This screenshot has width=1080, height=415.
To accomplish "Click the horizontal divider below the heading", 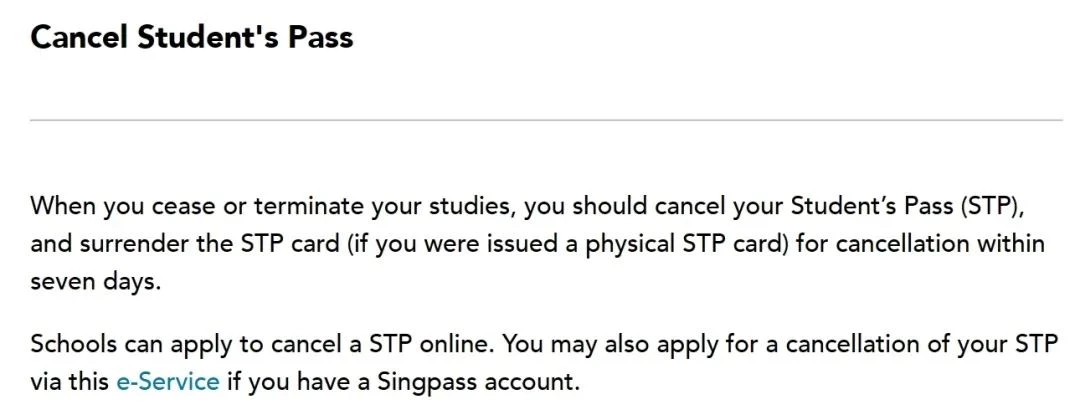I will click(546, 120).
